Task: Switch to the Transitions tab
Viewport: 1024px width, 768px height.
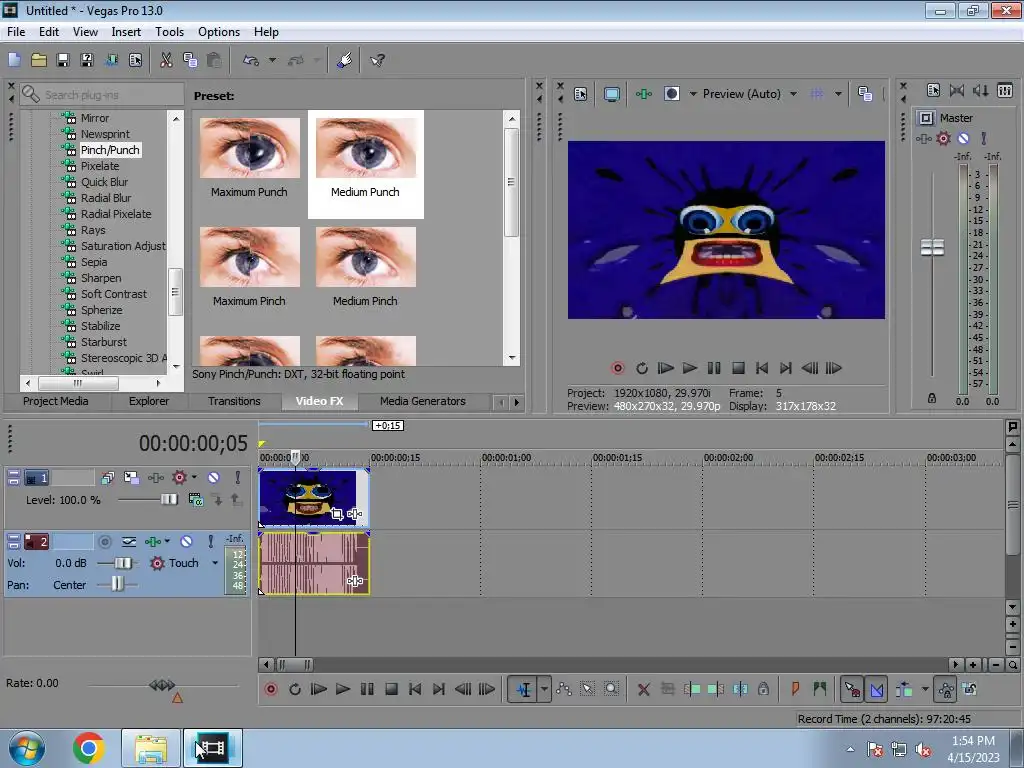Action: [x=234, y=401]
